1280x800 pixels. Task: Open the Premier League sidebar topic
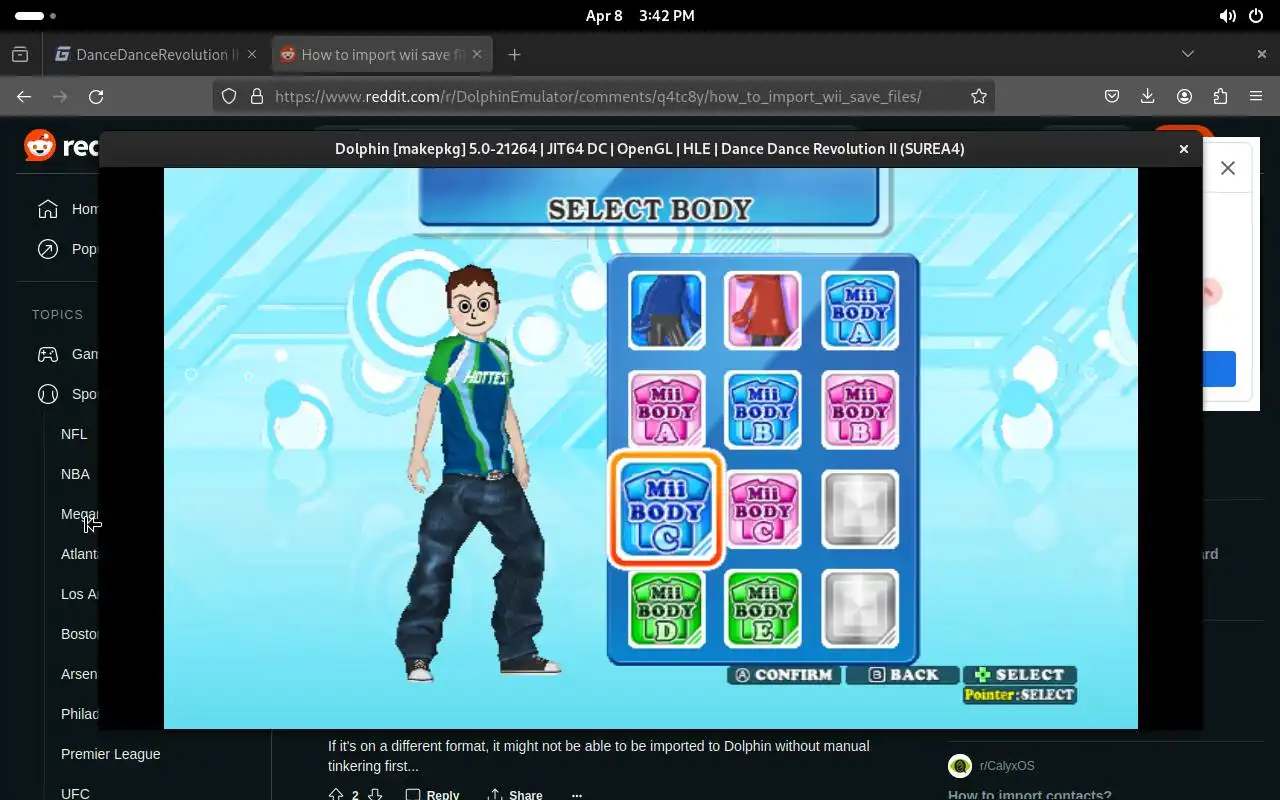[110, 754]
